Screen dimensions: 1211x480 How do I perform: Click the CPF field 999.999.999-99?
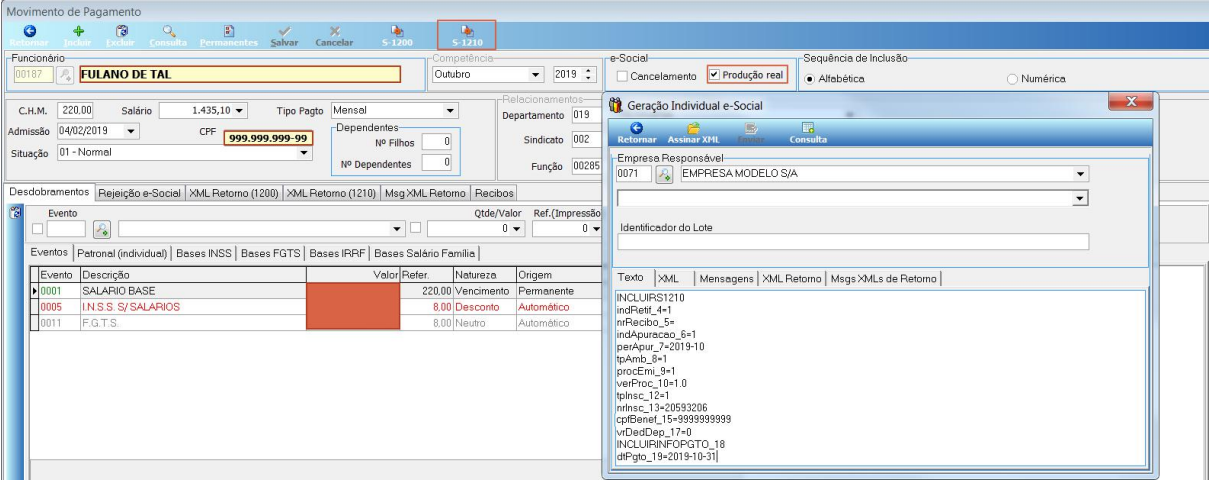[x=267, y=138]
